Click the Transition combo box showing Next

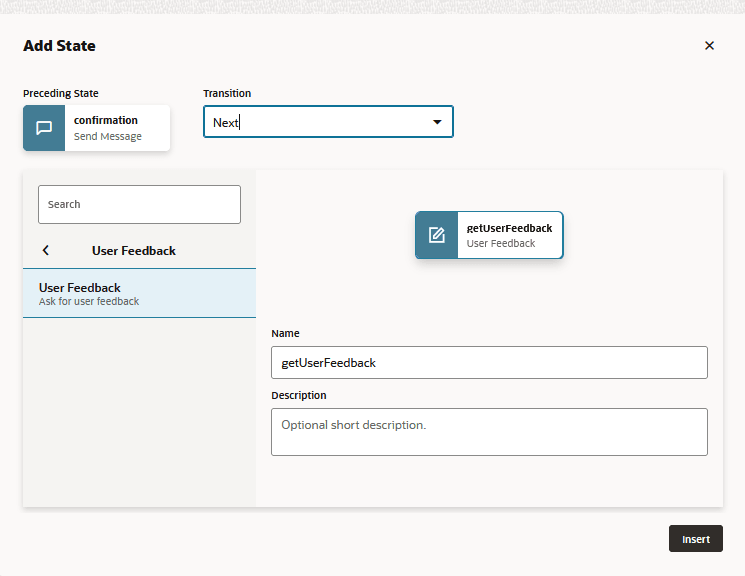click(x=328, y=122)
